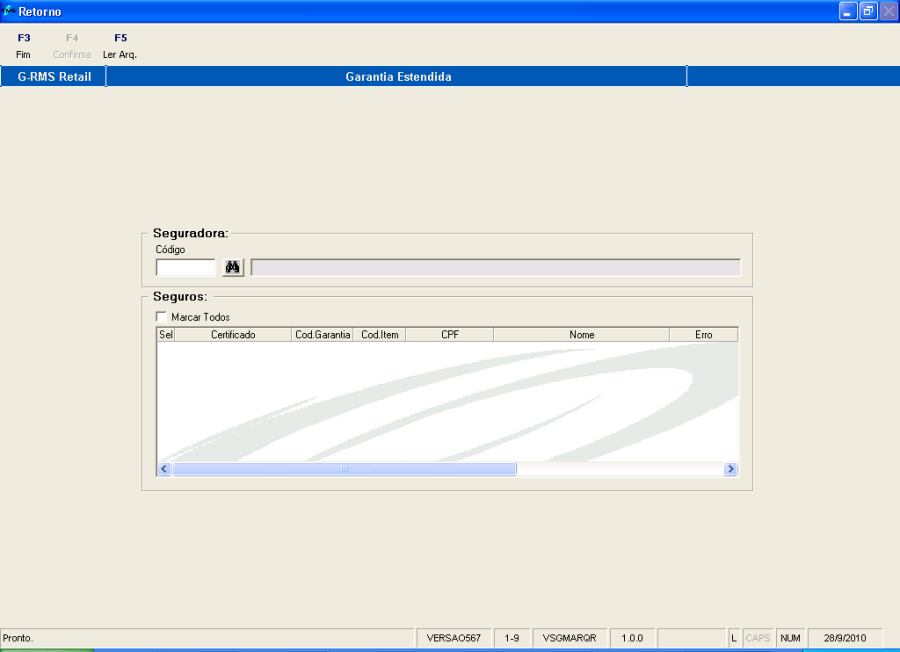Click the Garantia Estendida title bar
The image size is (900, 652).
[x=397, y=76]
